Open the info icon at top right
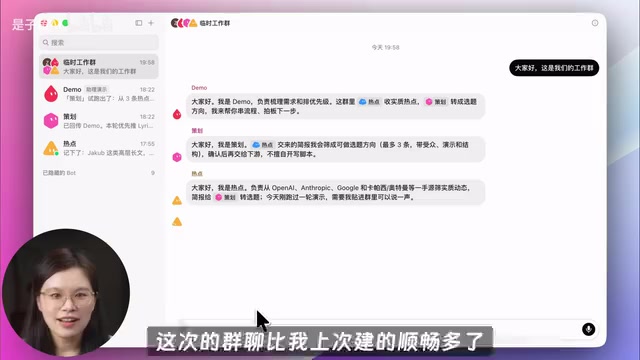Image resolution: width=640 pixels, height=360 pixels. 595,23
